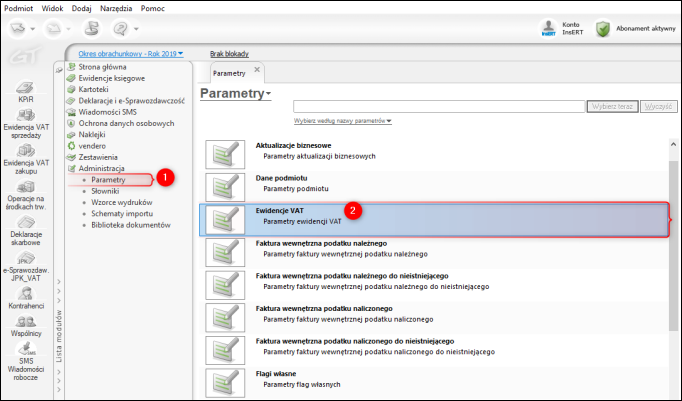The image size is (682, 401).
Task: Open the KPiR module icon
Action: 26,87
